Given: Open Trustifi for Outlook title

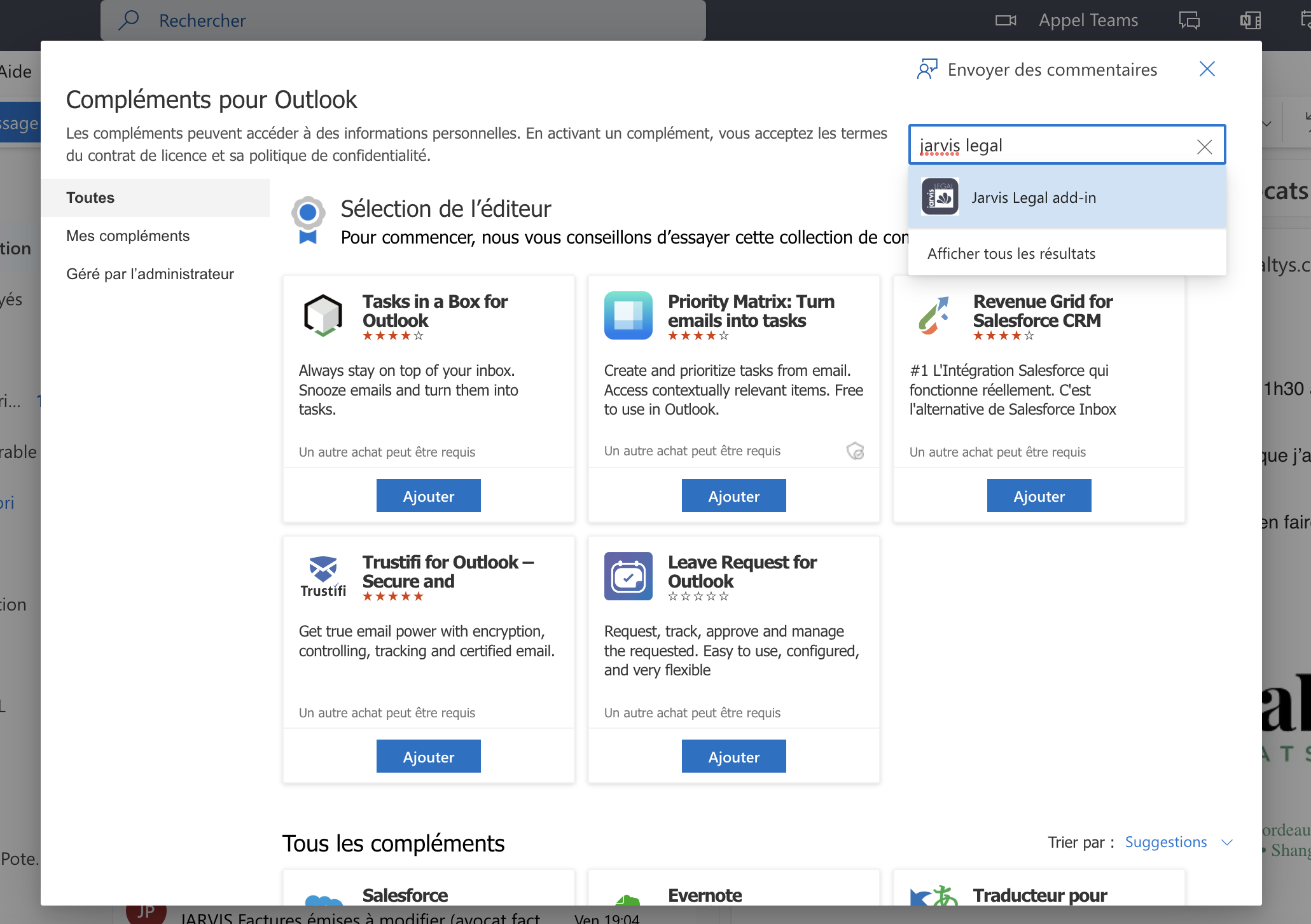Looking at the screenshot, I should (448, 571).
